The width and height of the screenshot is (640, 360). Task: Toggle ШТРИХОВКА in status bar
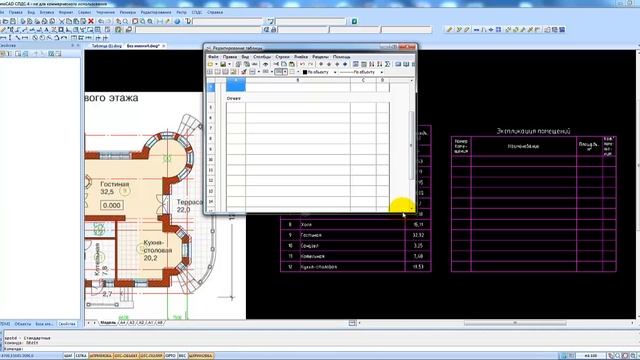[x=201, y=356]
